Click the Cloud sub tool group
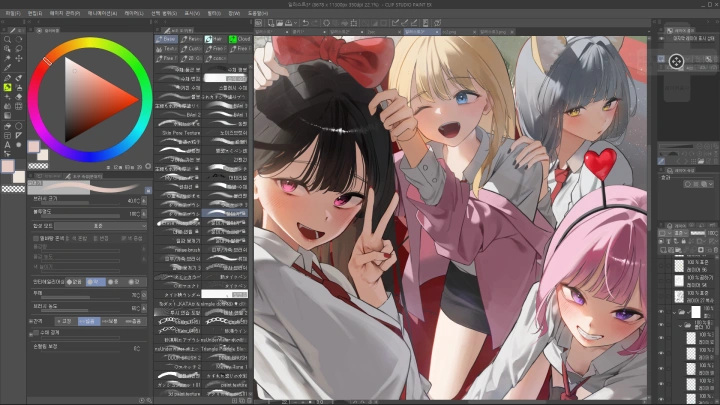Viewport: 720px width, 405px height. point(240,39)
